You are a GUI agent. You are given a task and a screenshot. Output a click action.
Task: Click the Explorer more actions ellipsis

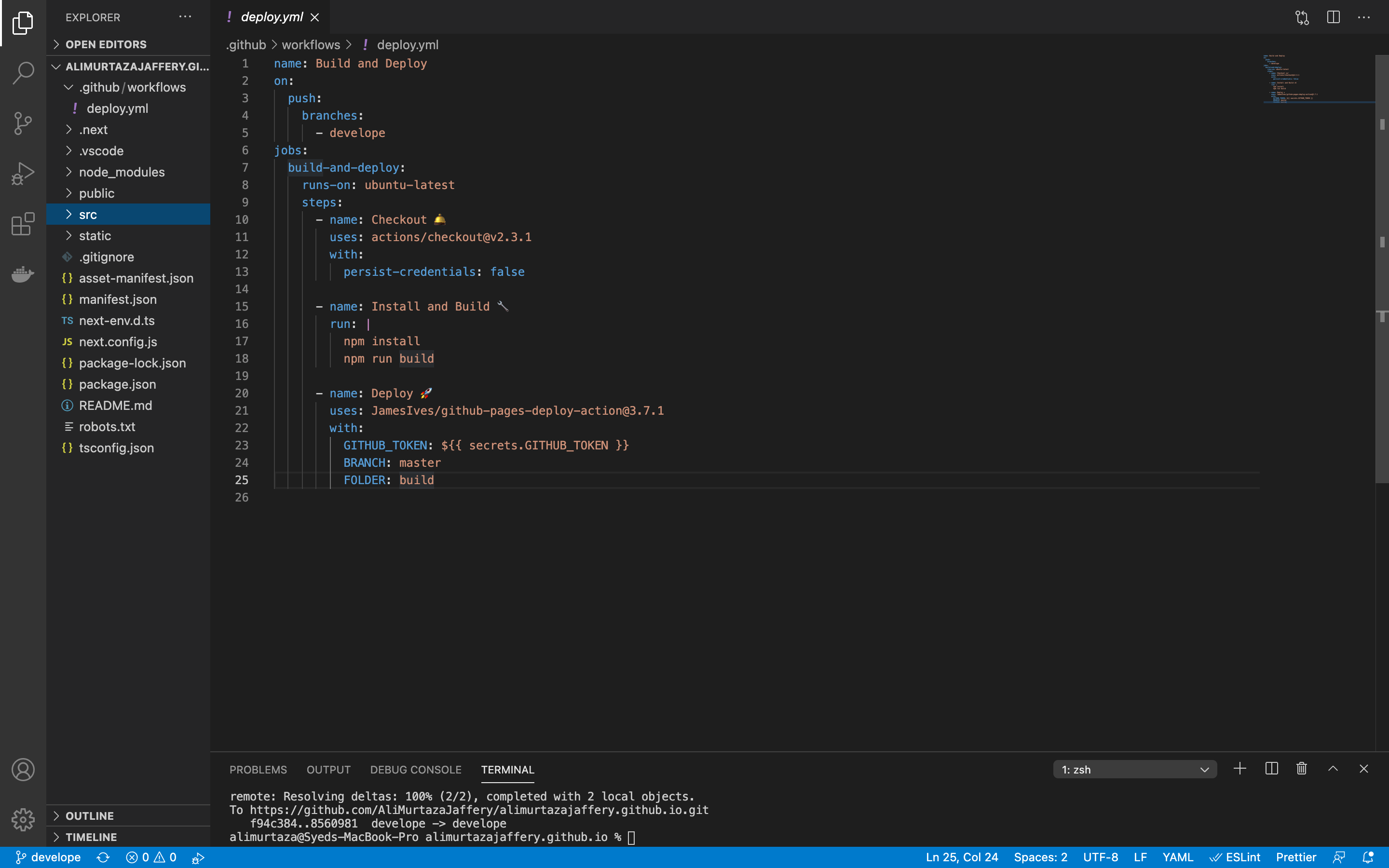click(185, 17)
